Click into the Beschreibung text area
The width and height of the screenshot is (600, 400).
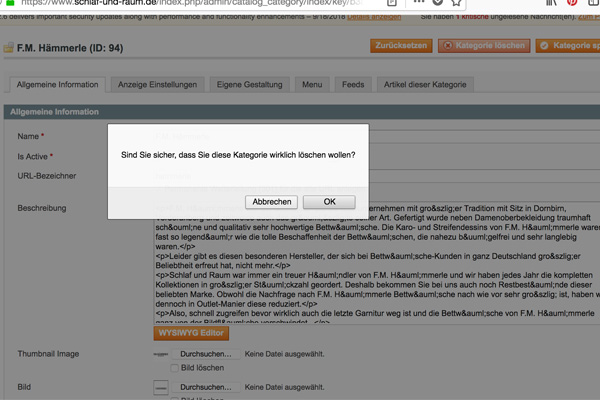pyautogui.click(x=370, y=260)
